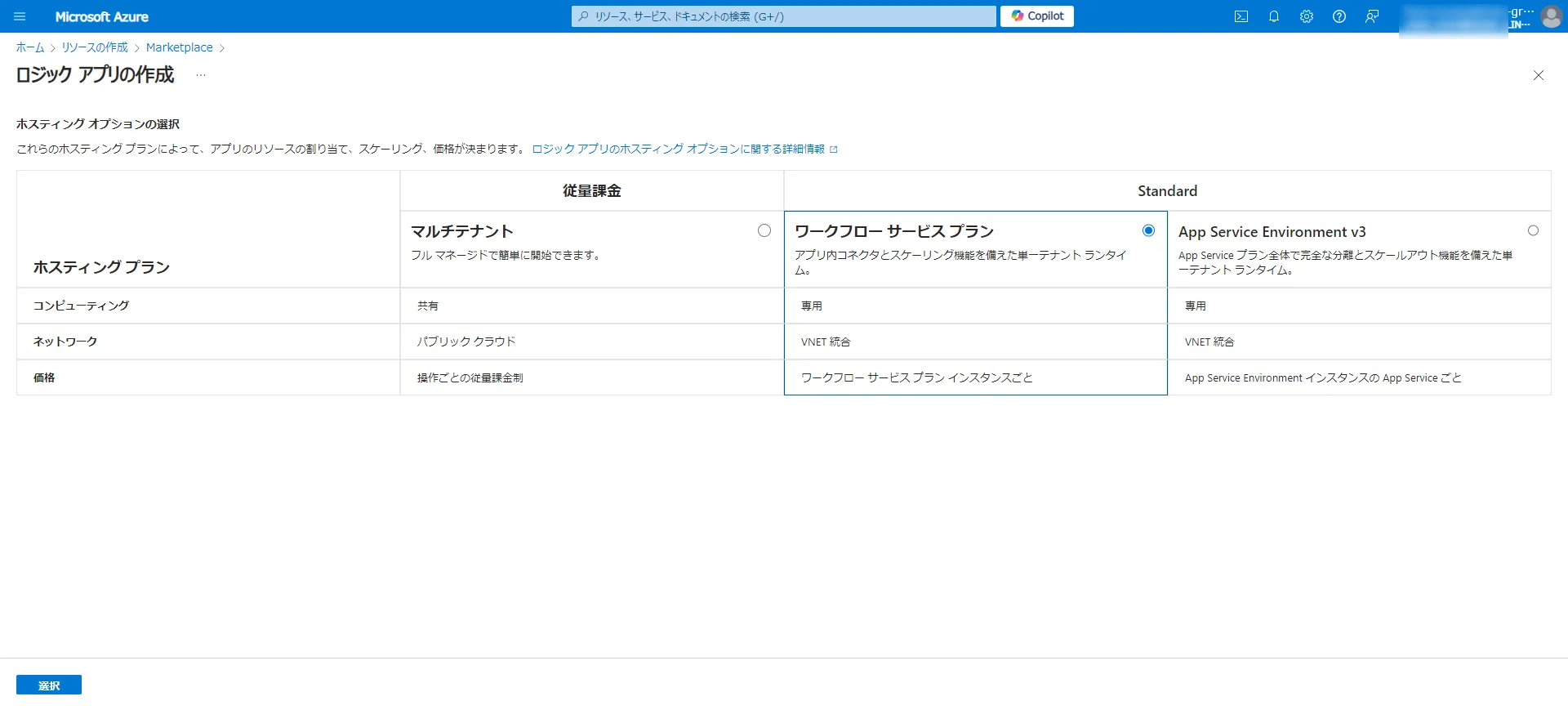
Task: Click the ワークフロー サービス プラン title
Action: 894,231
